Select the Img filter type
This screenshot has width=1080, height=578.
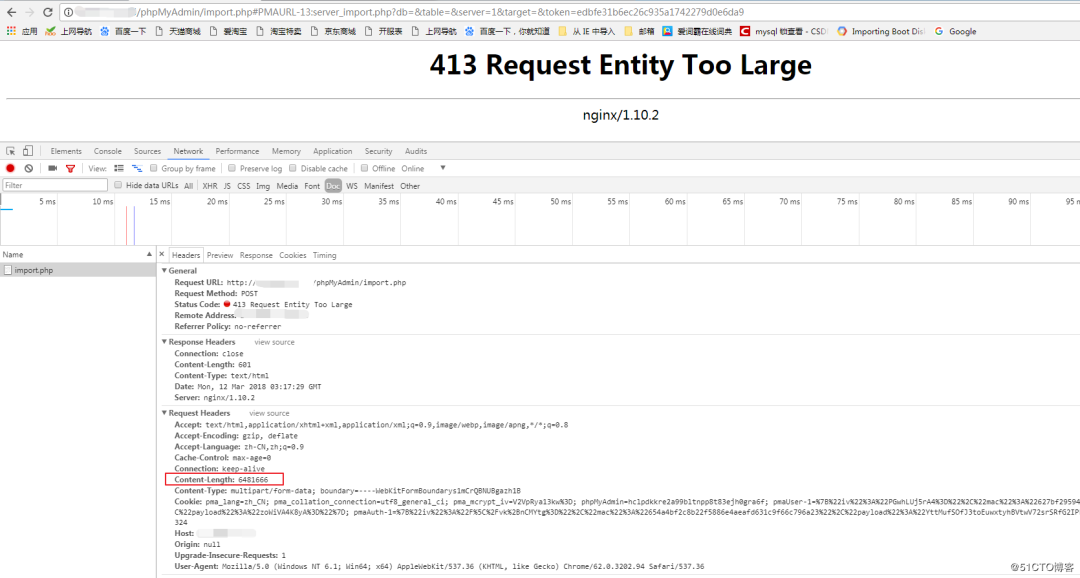pos(263,186)
